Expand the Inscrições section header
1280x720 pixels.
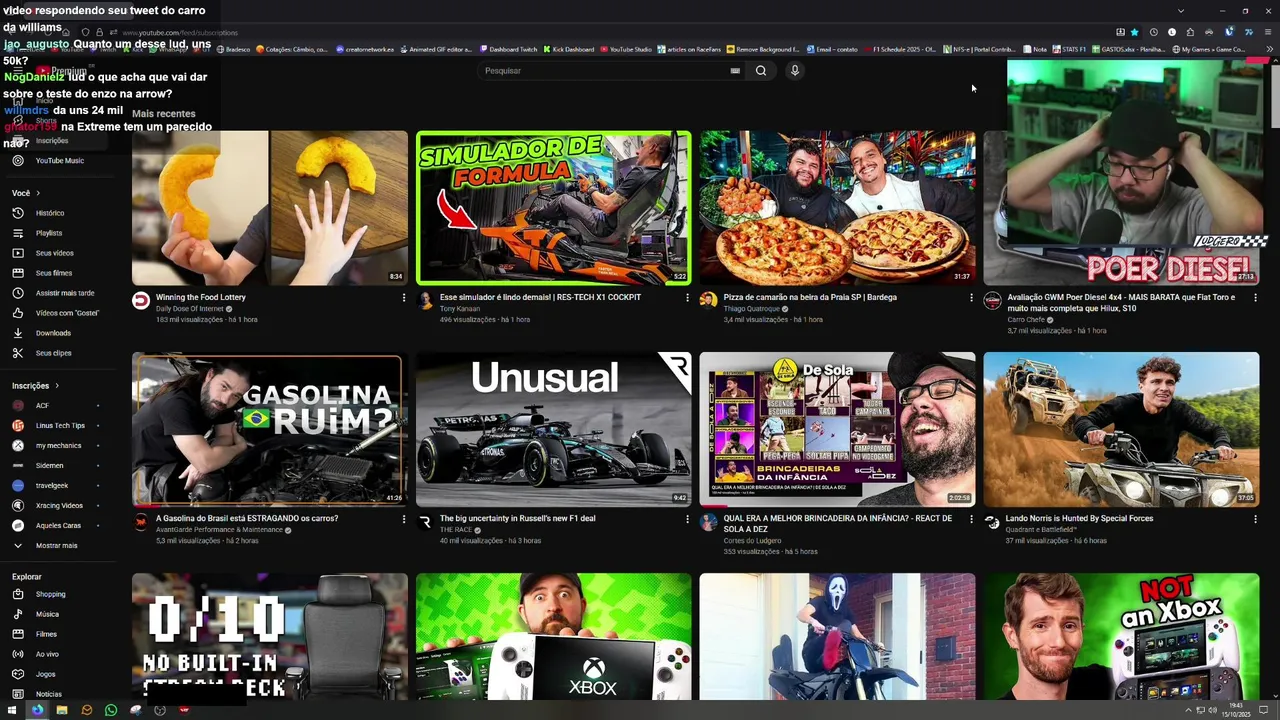tap(35, 386)
